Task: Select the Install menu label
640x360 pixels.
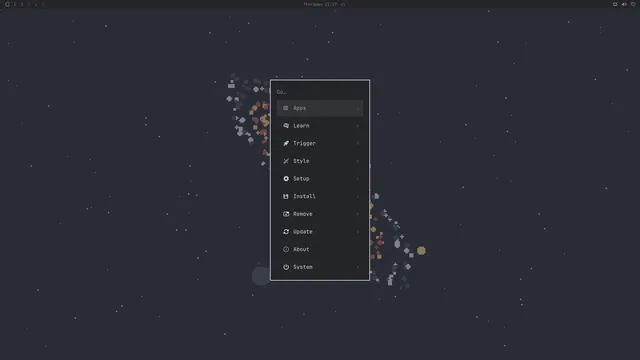Action: click(x=304, y=196)
